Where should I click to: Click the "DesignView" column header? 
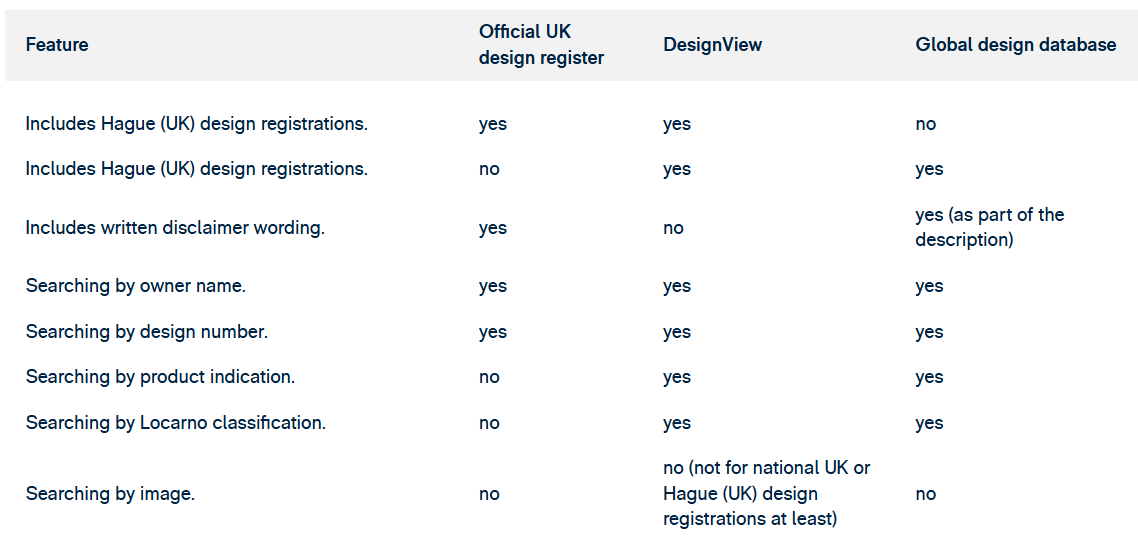(712, 45)
